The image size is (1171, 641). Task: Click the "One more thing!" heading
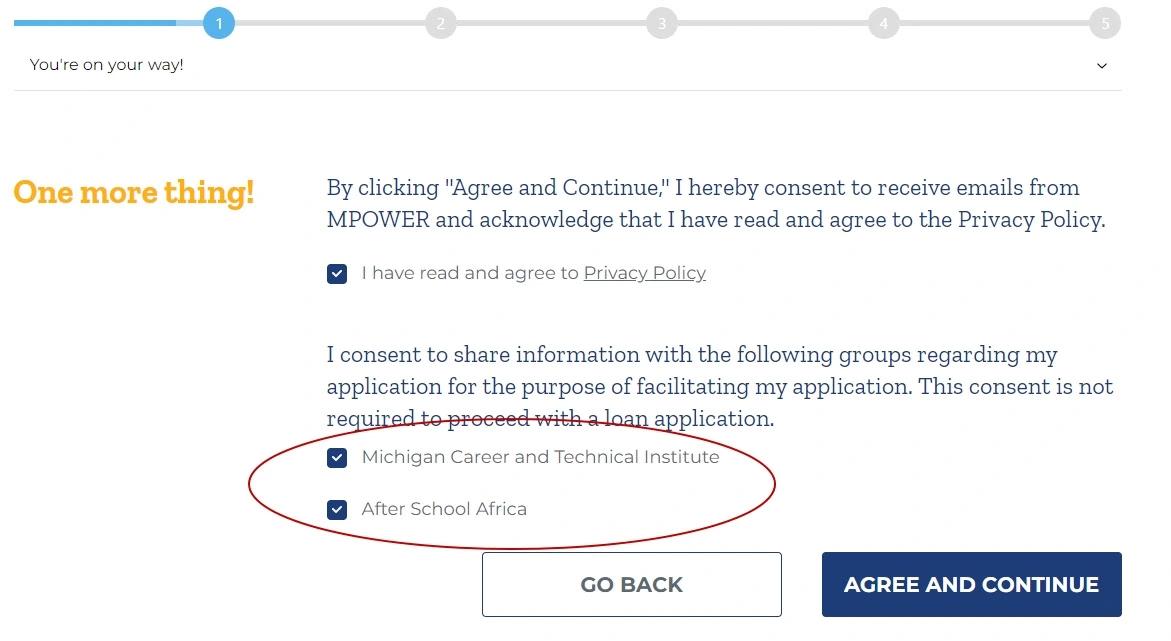pos(133,192)
